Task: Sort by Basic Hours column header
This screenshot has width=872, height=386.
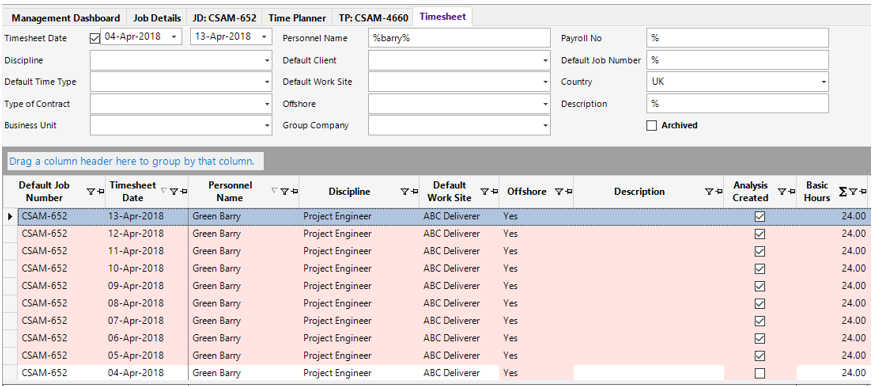Action: (x=817, y=192)
